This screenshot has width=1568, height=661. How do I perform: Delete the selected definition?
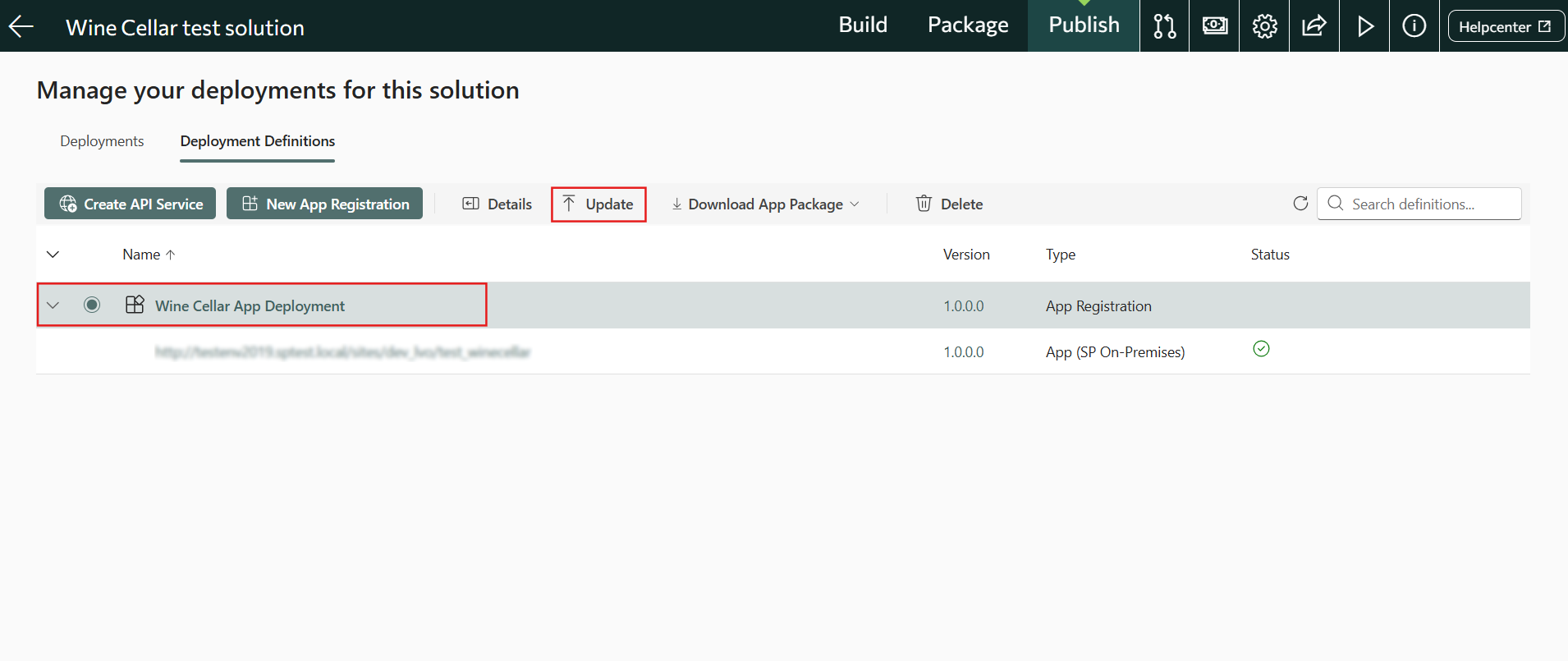pyautogui.click(x=949, y=204)
